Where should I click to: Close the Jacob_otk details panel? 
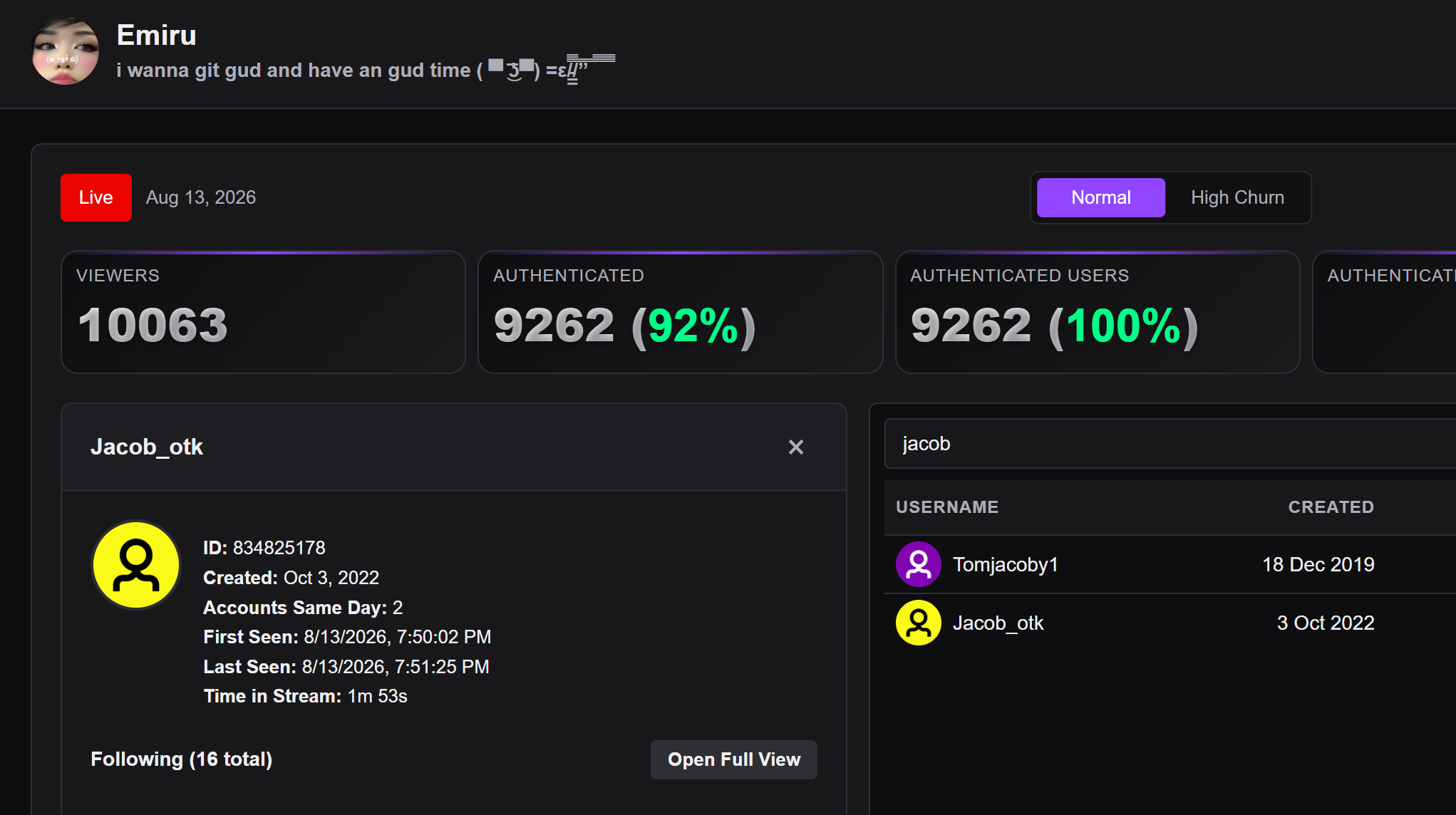click(x=795, y=447)
